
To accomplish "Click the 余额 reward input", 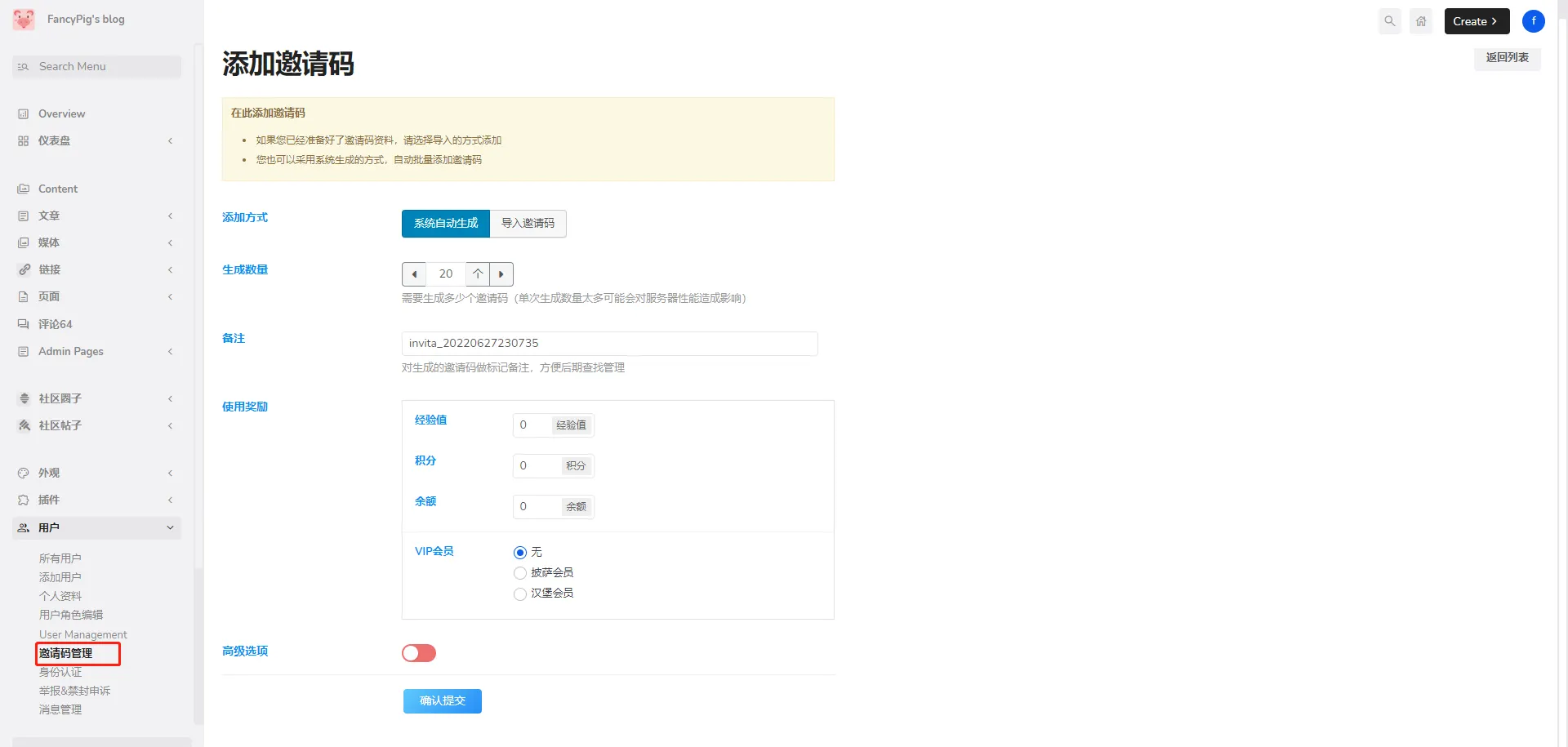I will tap(537, 507).
